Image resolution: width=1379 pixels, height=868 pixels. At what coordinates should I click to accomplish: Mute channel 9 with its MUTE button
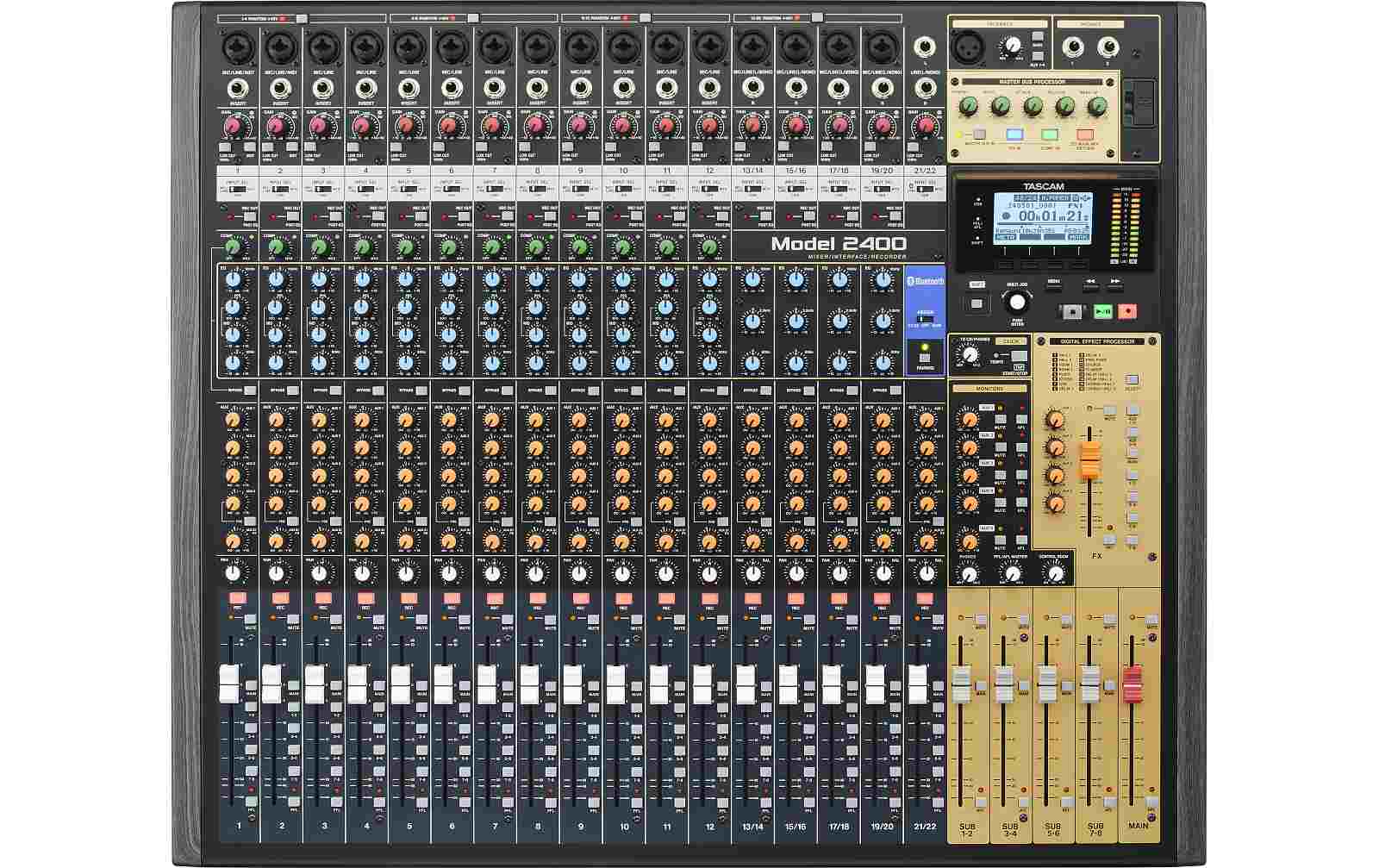point(596,620)
